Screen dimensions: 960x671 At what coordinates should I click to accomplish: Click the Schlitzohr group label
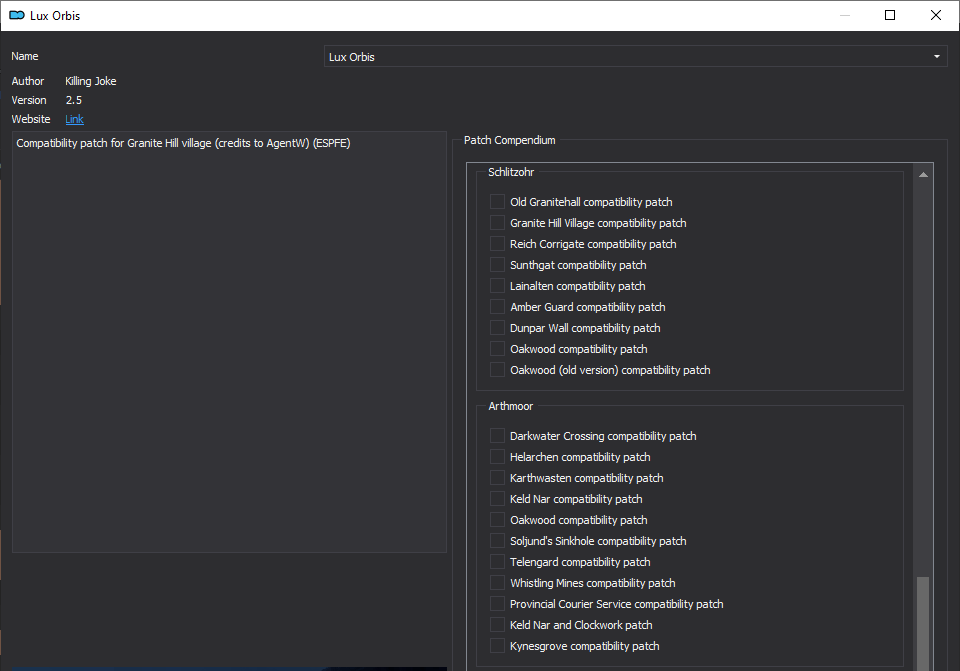pos(511,172)
